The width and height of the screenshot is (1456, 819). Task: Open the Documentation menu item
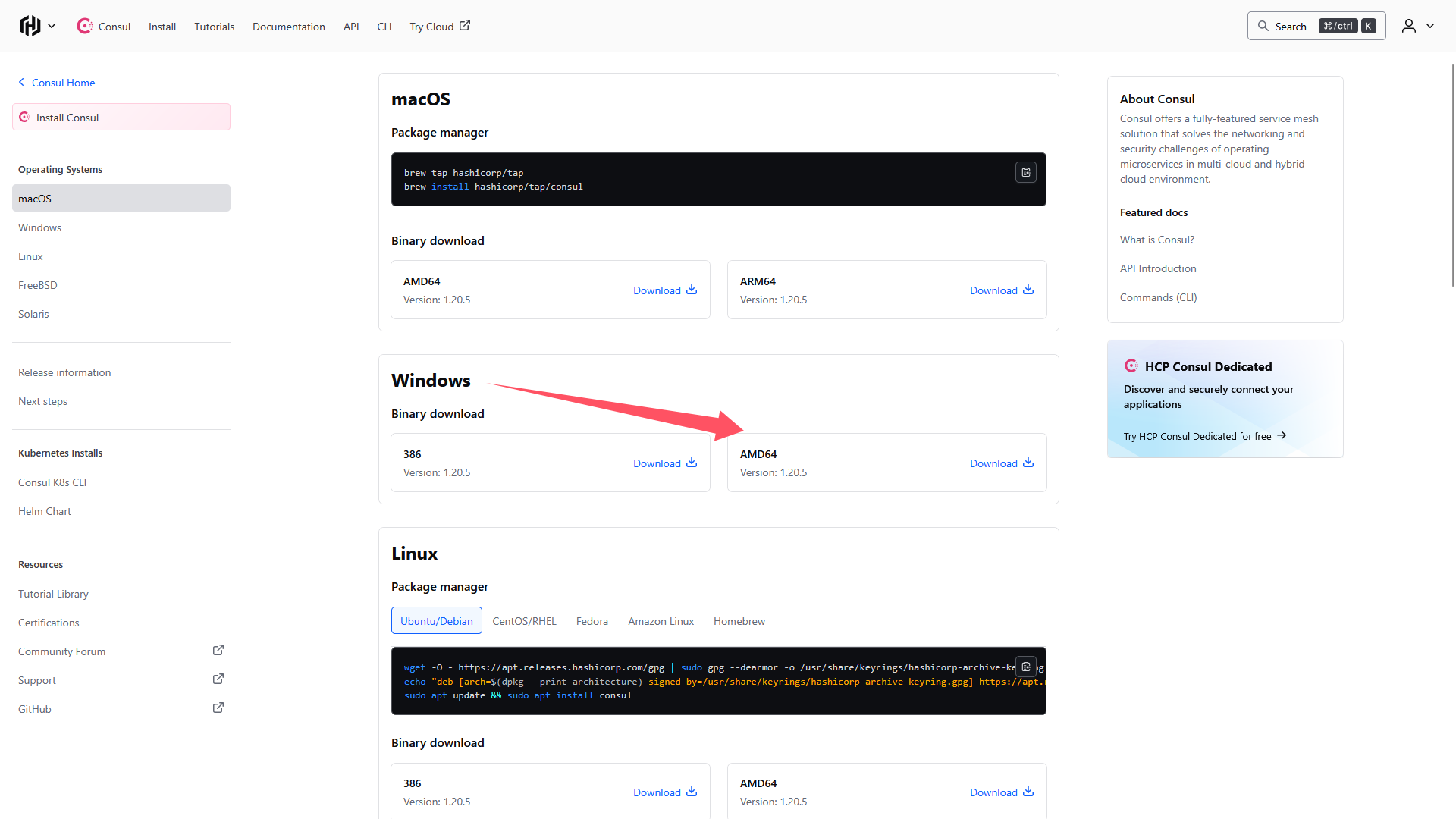pyautogui.click(x=288, y=27)
